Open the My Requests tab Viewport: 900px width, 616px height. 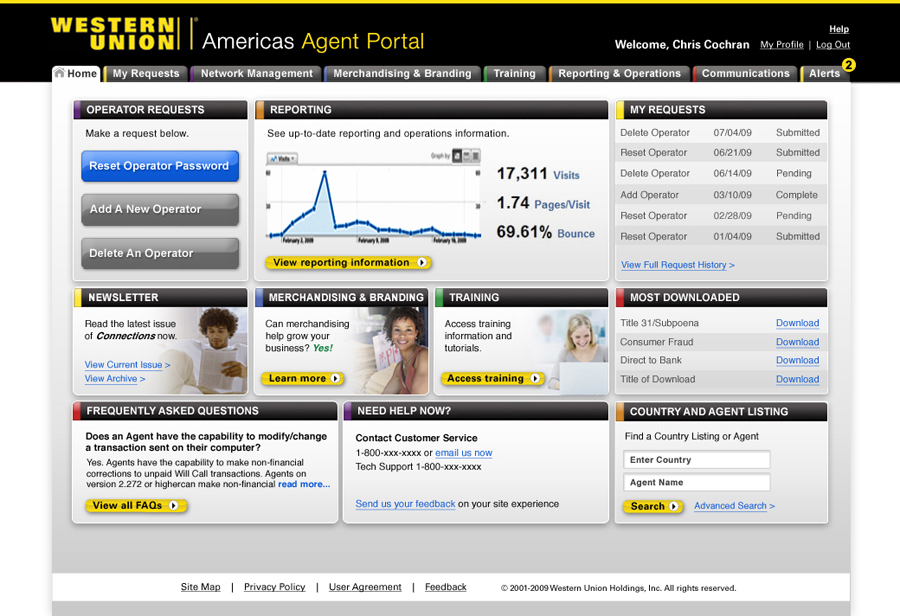coord(146,73)
